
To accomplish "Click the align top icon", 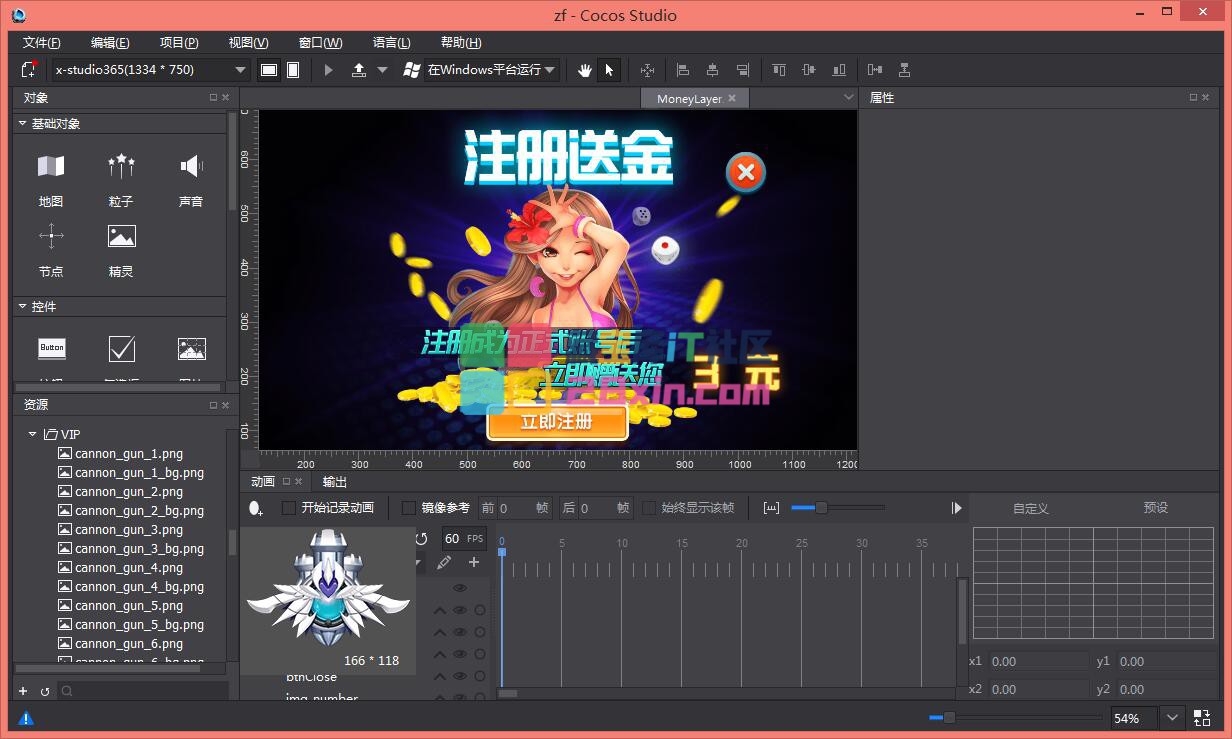I will pos(779,70).
